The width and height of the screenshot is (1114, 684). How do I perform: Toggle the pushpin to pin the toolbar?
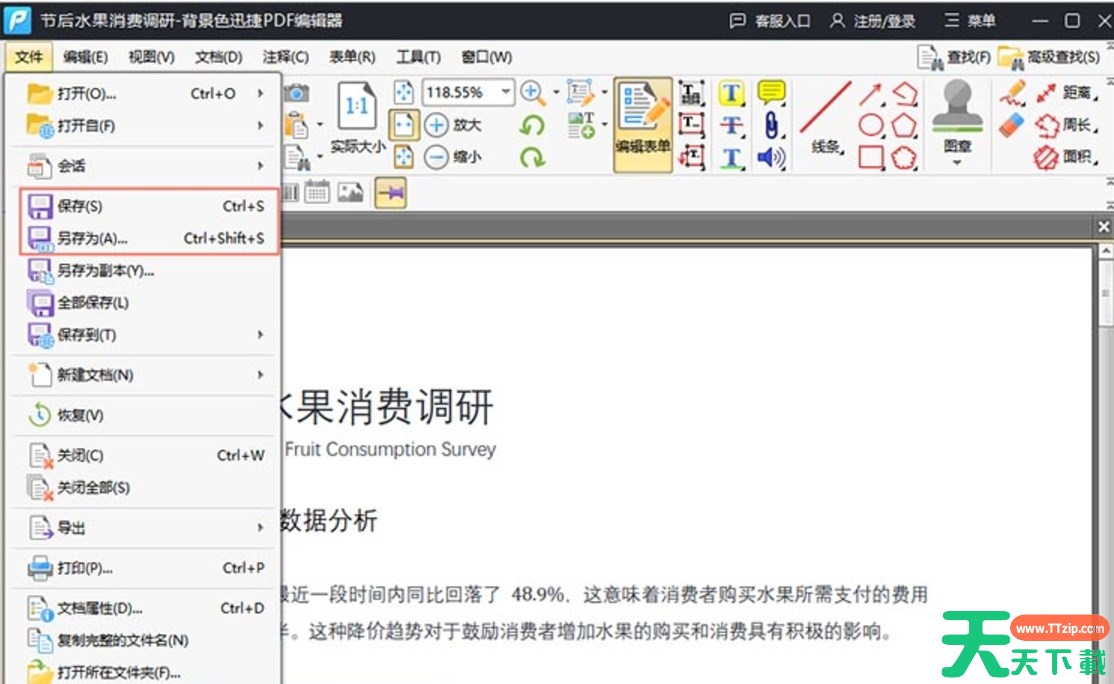pyautogui.click(x=390, y=192)
